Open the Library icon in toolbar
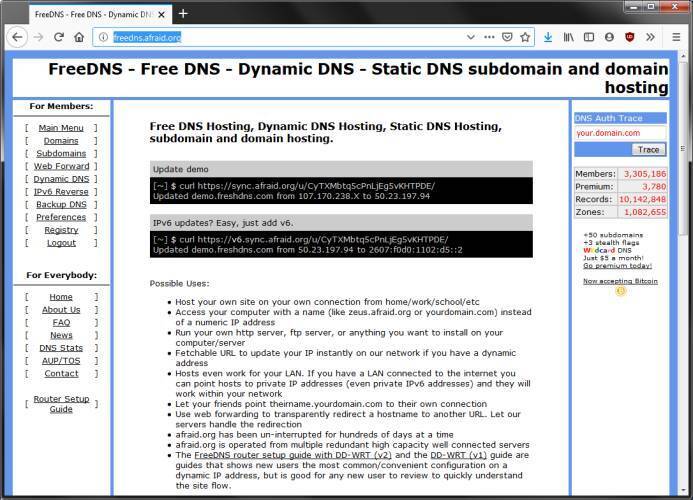The height and width of the screenshot is (500, 693). [x=568, y=37]
